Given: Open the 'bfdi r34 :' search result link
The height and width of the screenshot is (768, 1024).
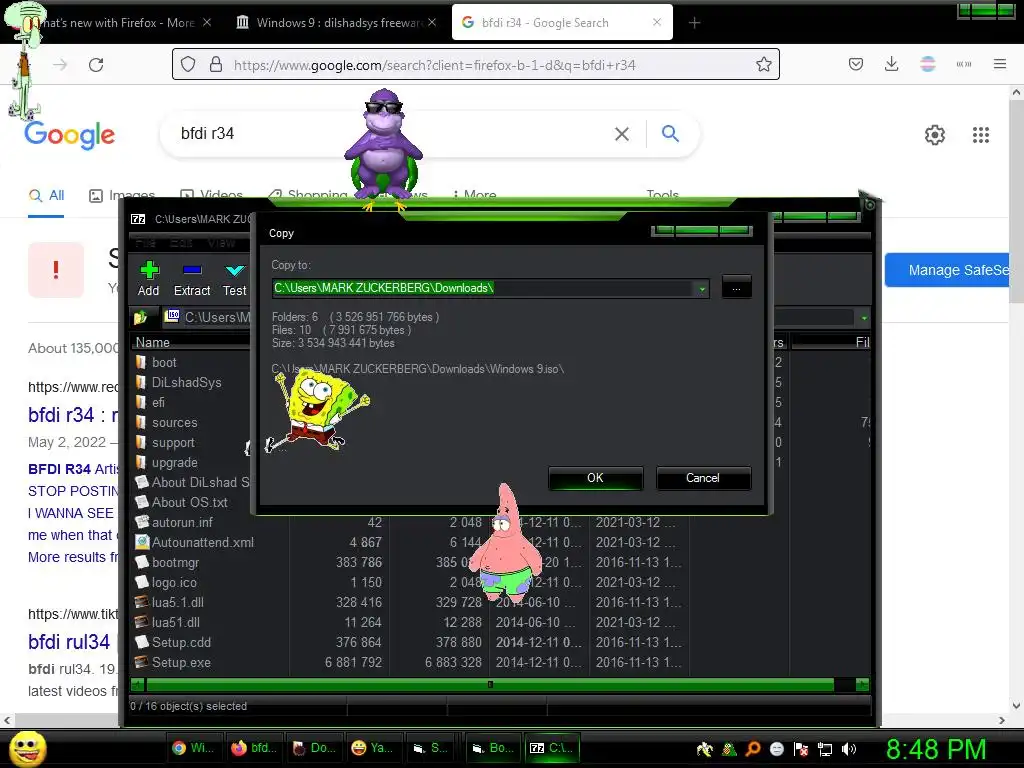Looking at the screenshot, I should (x=73, y=415).
